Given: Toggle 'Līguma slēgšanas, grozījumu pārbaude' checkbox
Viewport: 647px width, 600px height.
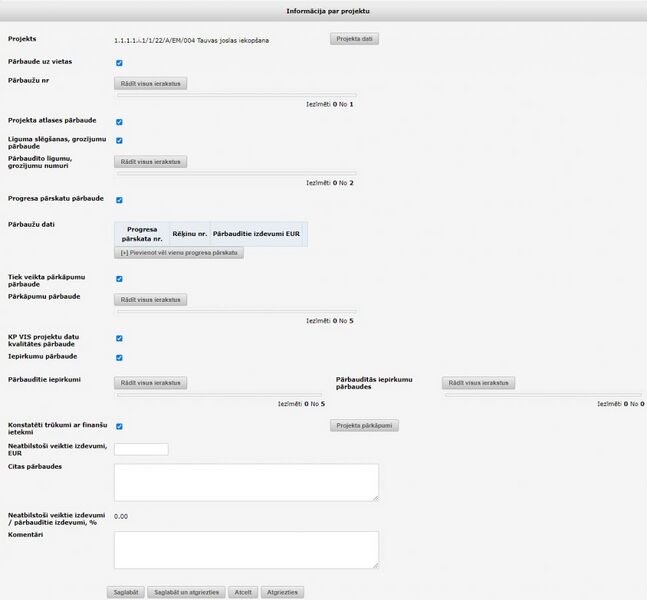Looking at the screenshot, I should pyautogui.click(x=119, y=141).
